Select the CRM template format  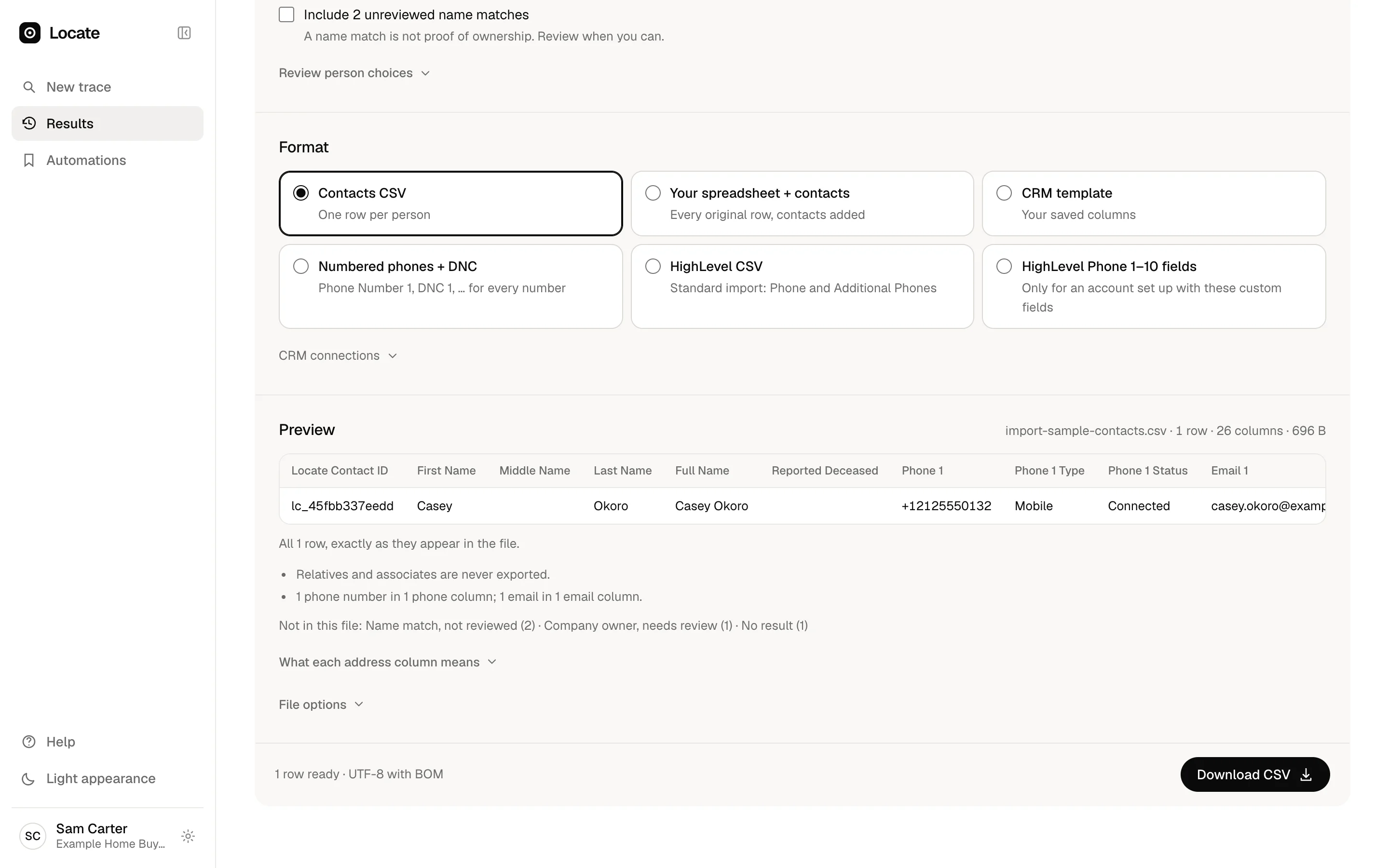click(1154, 203)
